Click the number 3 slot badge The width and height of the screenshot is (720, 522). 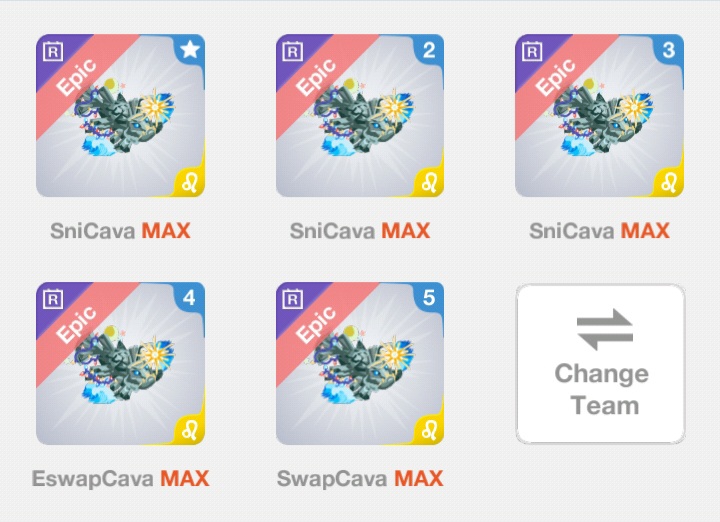pos(669,50)
